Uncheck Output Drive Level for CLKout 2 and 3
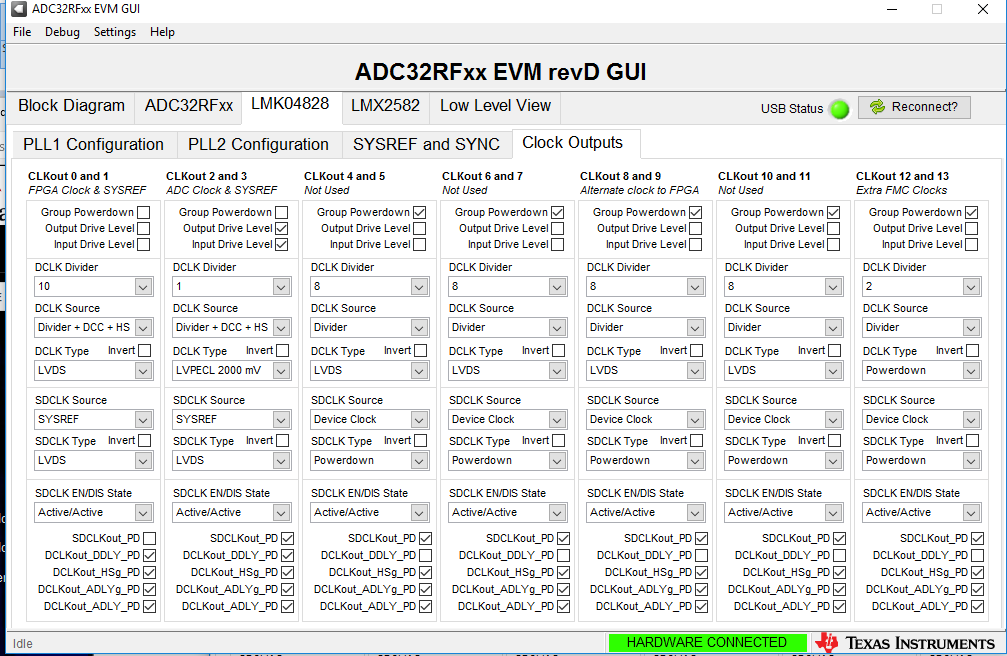The width and height of the screenshot is (1007, 656). (x=281, y=228)
